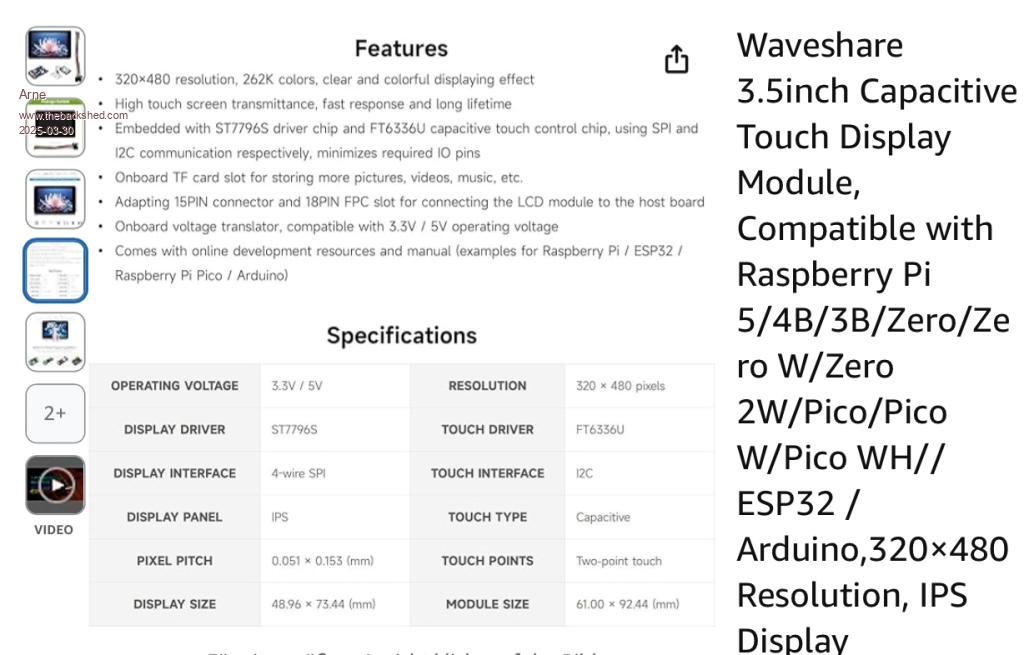Click the OPERATING VOLTAGE spec cell
This screenshot has width=1024, height=655.
[175, 386]
